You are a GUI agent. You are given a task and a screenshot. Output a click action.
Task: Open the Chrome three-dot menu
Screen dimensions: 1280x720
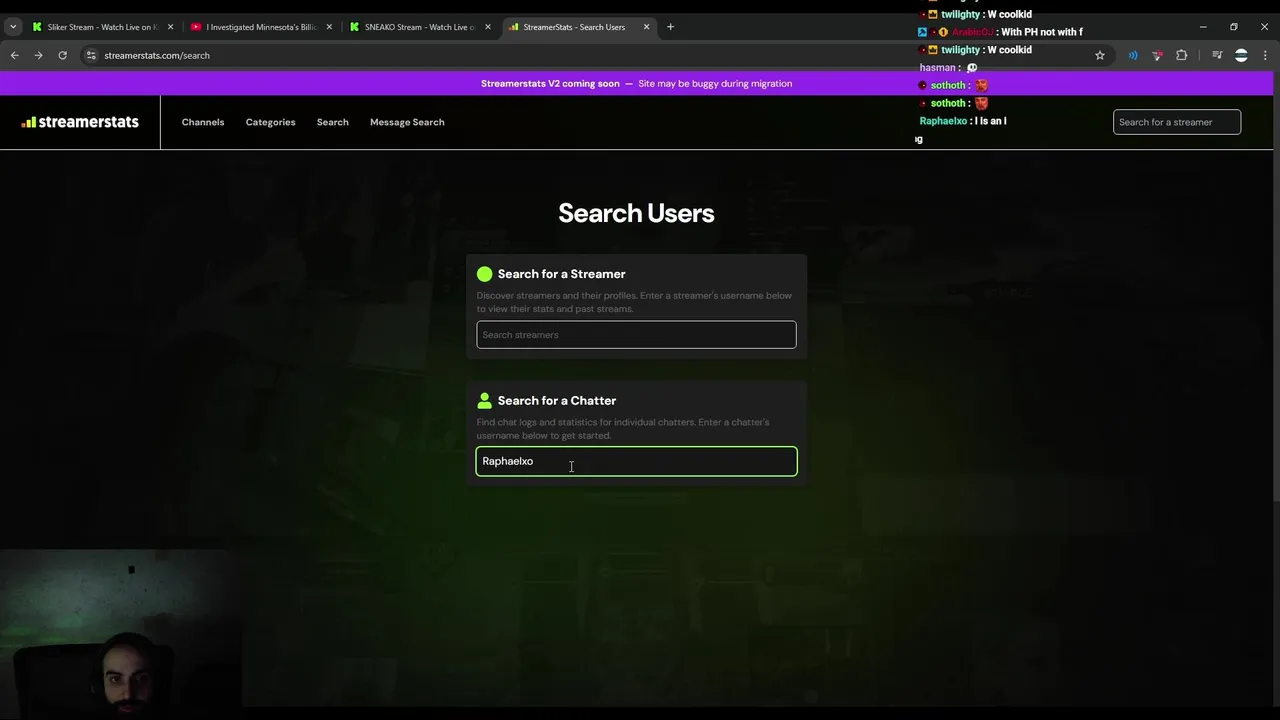[x=1265, y=55]
